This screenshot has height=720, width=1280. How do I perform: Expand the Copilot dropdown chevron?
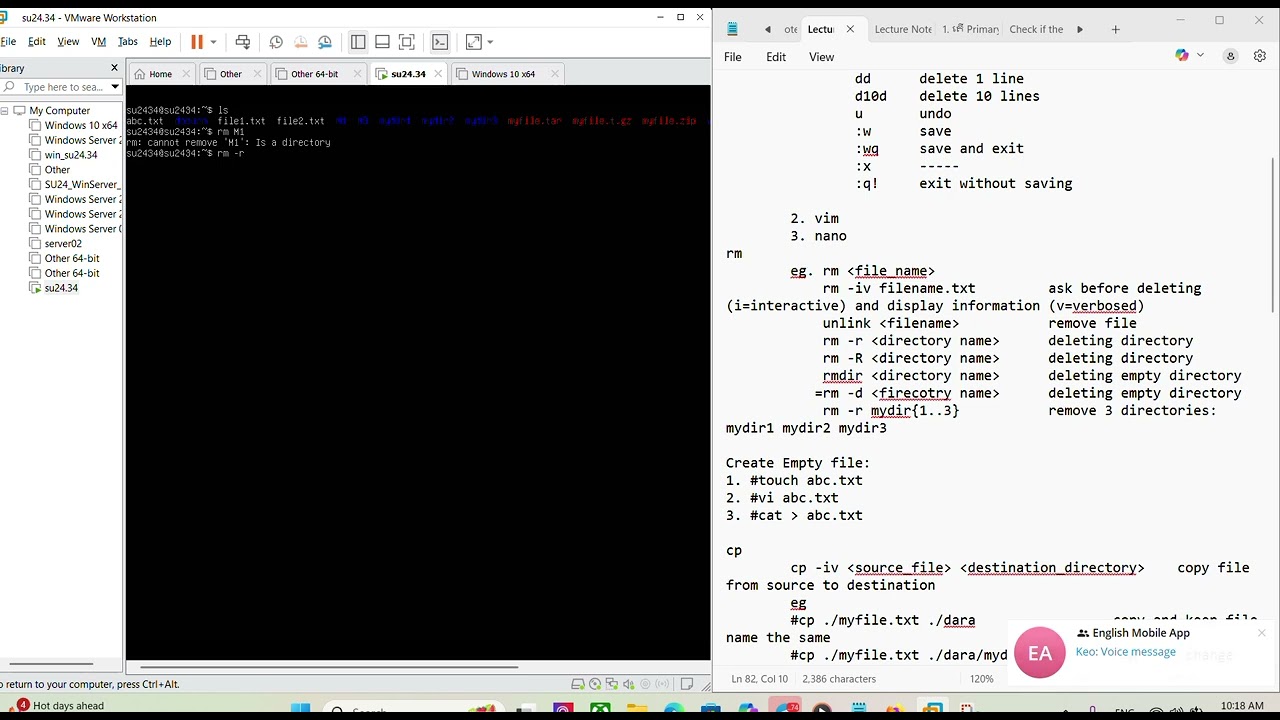point(1200,56)
